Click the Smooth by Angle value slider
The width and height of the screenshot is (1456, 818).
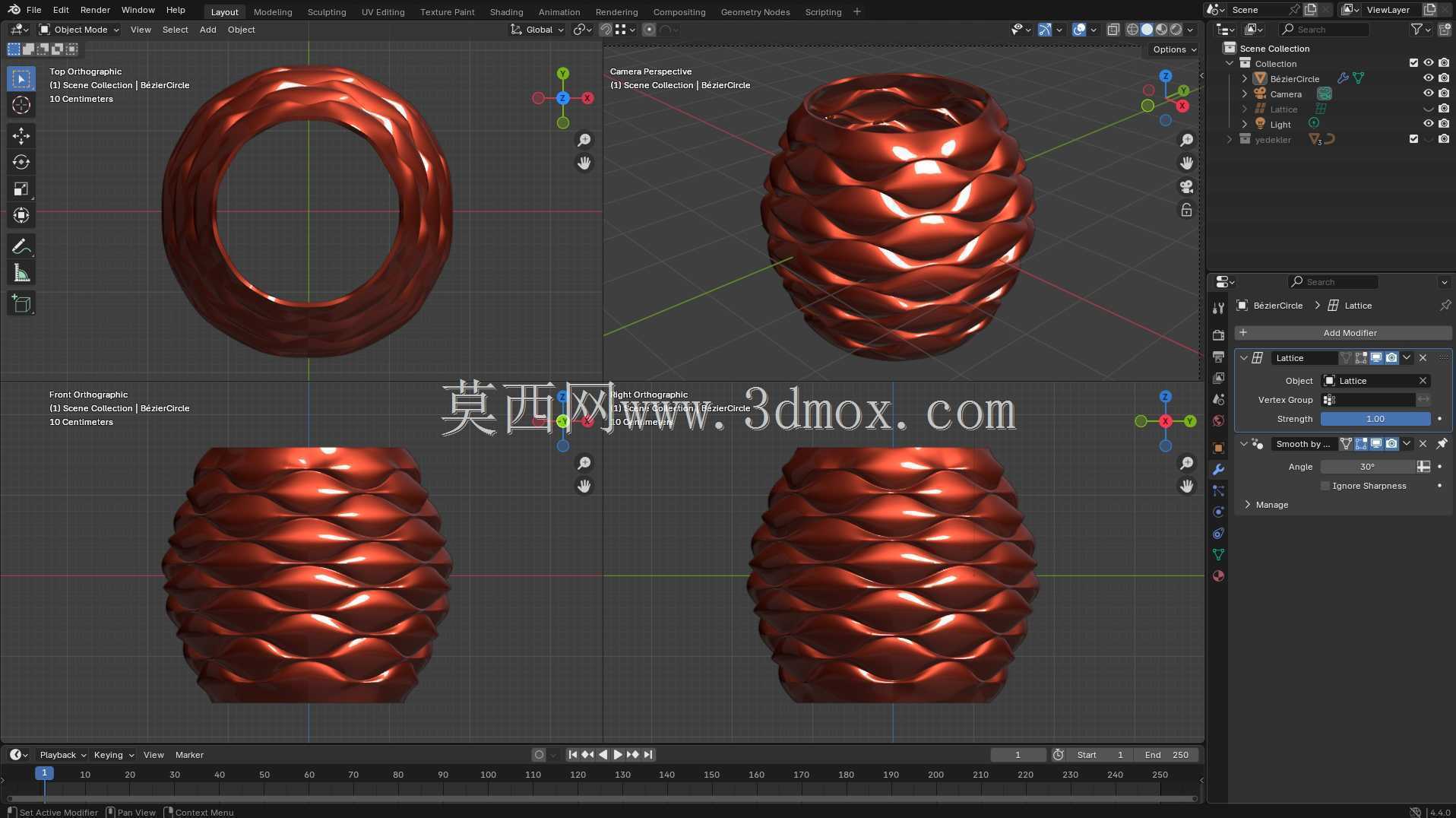click(1367, 467)
